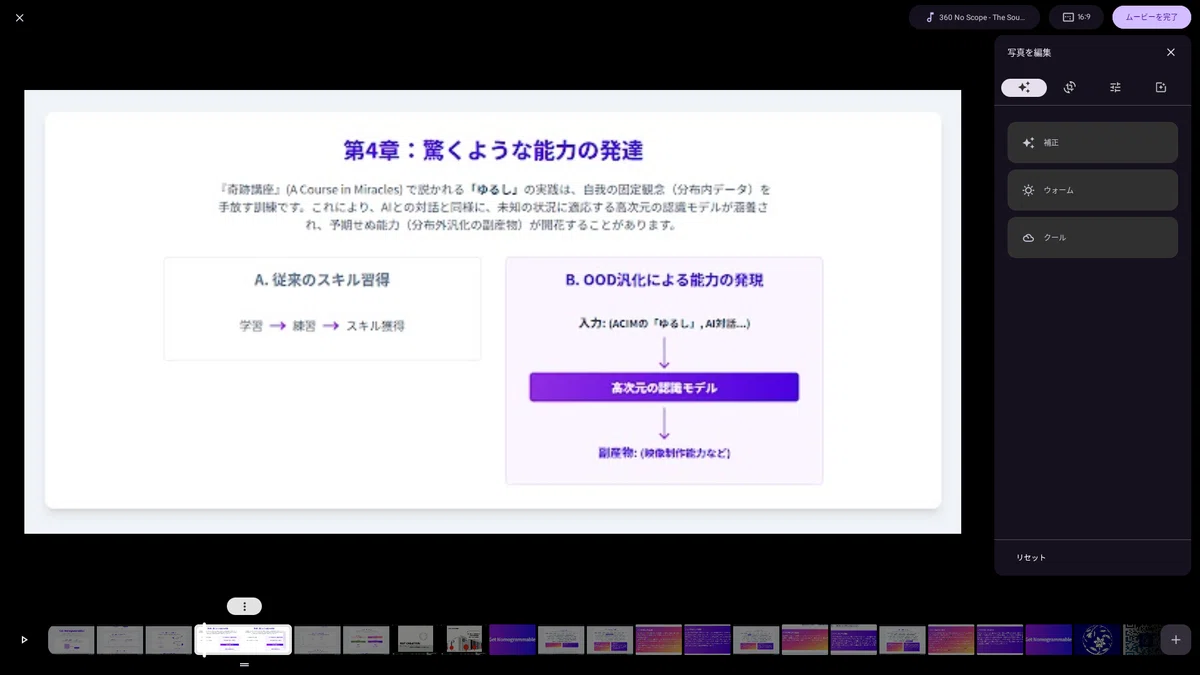The height and width of the screenshot is (675, 1200).
Task: Open the adjustments sliders tab
Action: click(1115, 88)
